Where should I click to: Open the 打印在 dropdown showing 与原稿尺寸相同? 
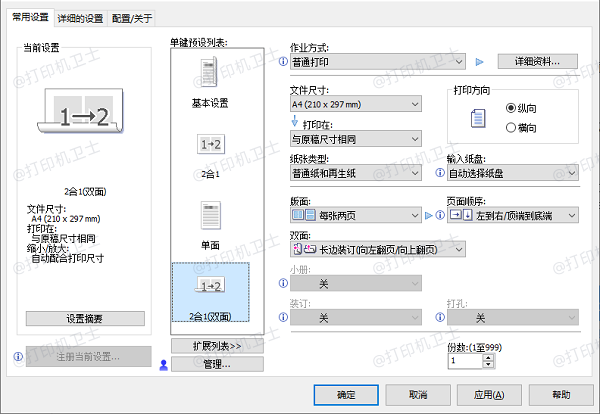pos(356,139)
